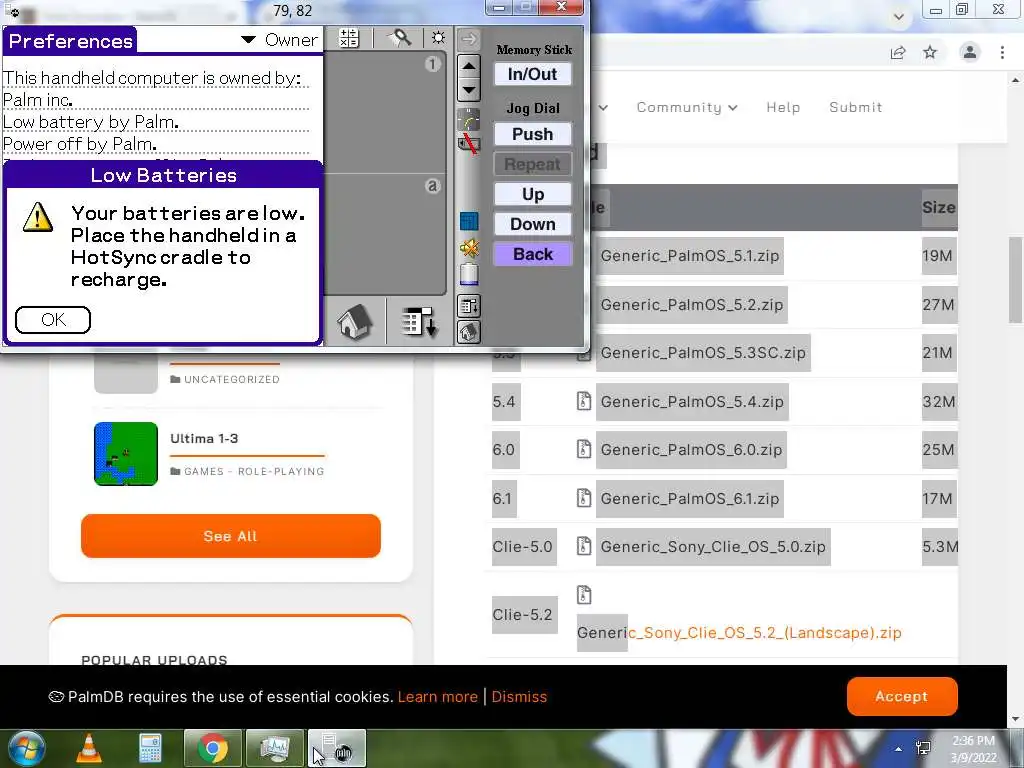1024x768 pixels.
Task: Click the Jog Dial Push button
Action: (533, 134)
